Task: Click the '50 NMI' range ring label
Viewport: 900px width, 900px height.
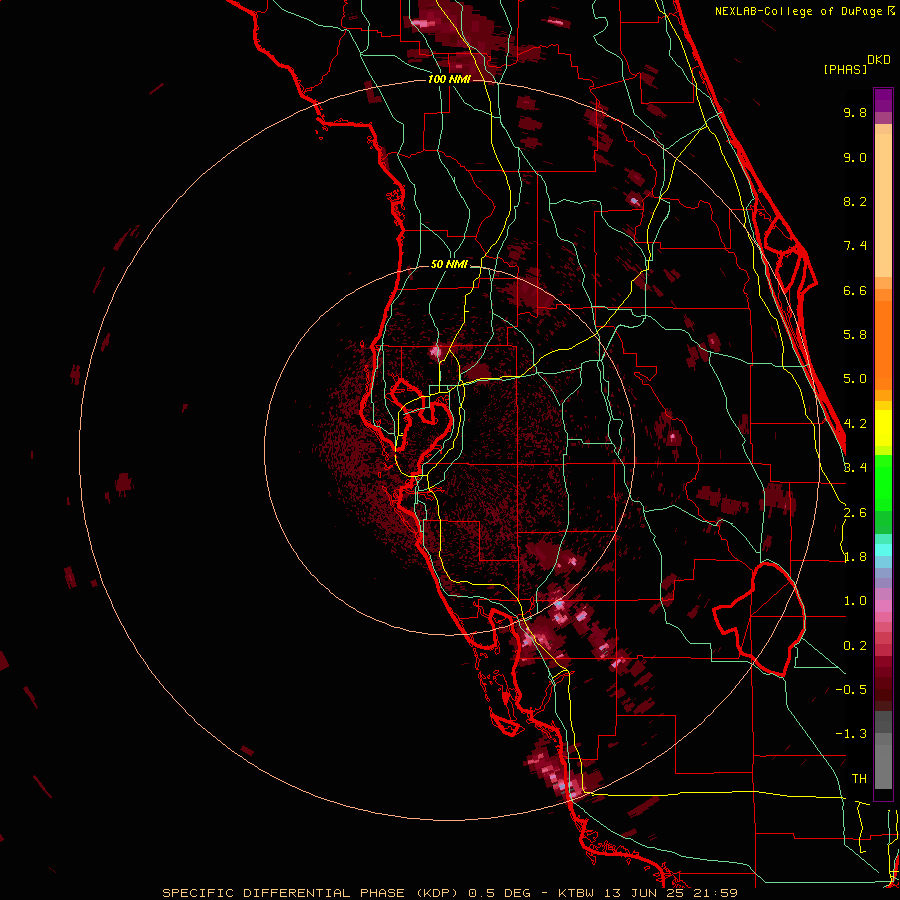Action: tap(449, 264)
